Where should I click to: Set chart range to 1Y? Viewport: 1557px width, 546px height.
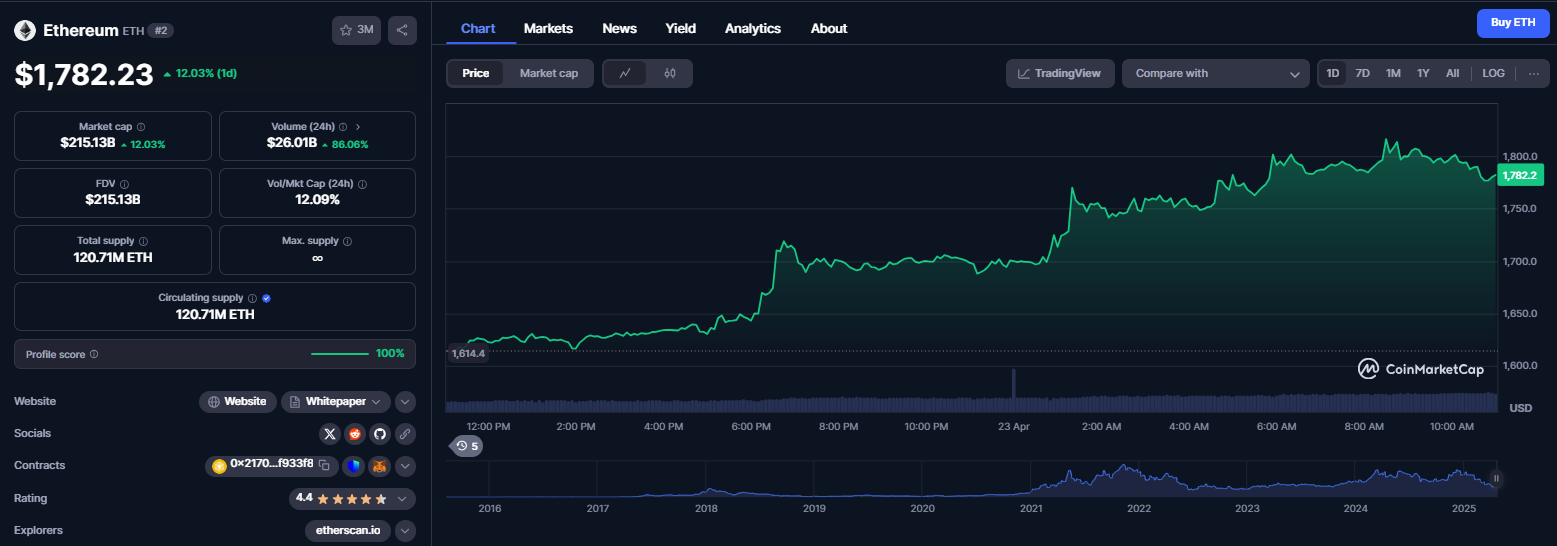[x=1423, y=73]
